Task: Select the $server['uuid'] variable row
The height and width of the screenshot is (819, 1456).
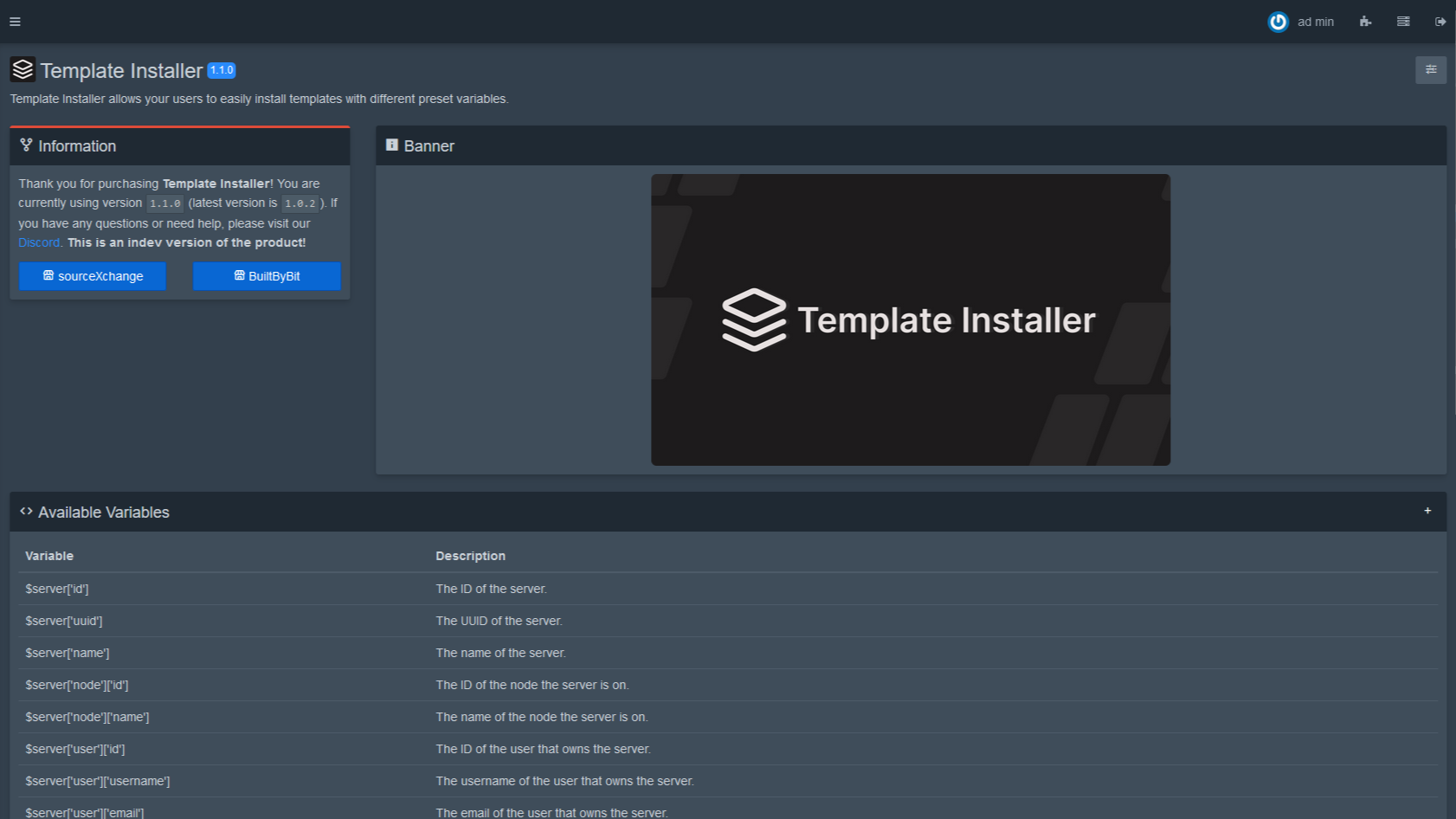Action: pyautogui.click(x=64, y=621)
